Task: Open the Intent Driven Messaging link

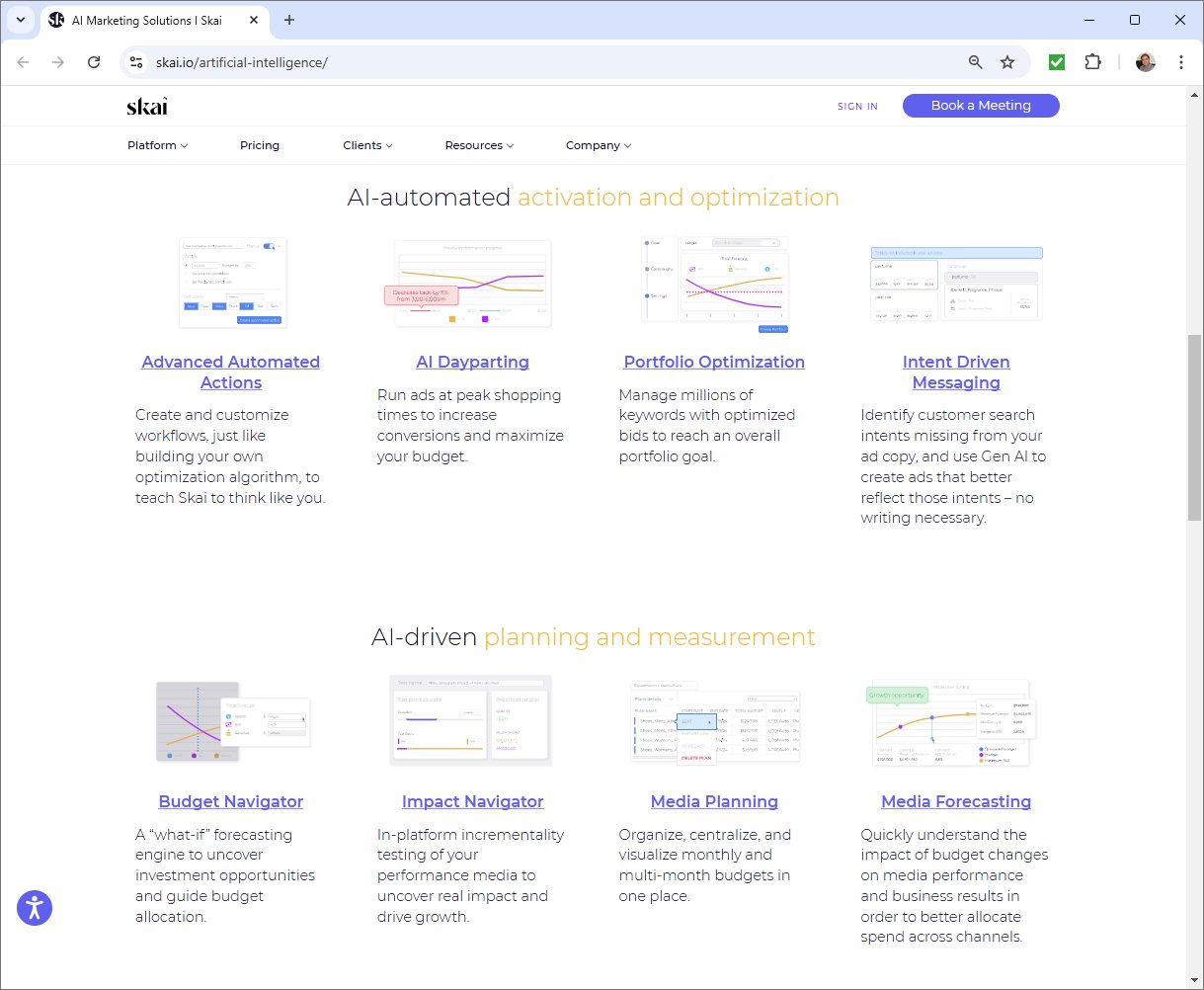Action: click(x=956, y=372)
